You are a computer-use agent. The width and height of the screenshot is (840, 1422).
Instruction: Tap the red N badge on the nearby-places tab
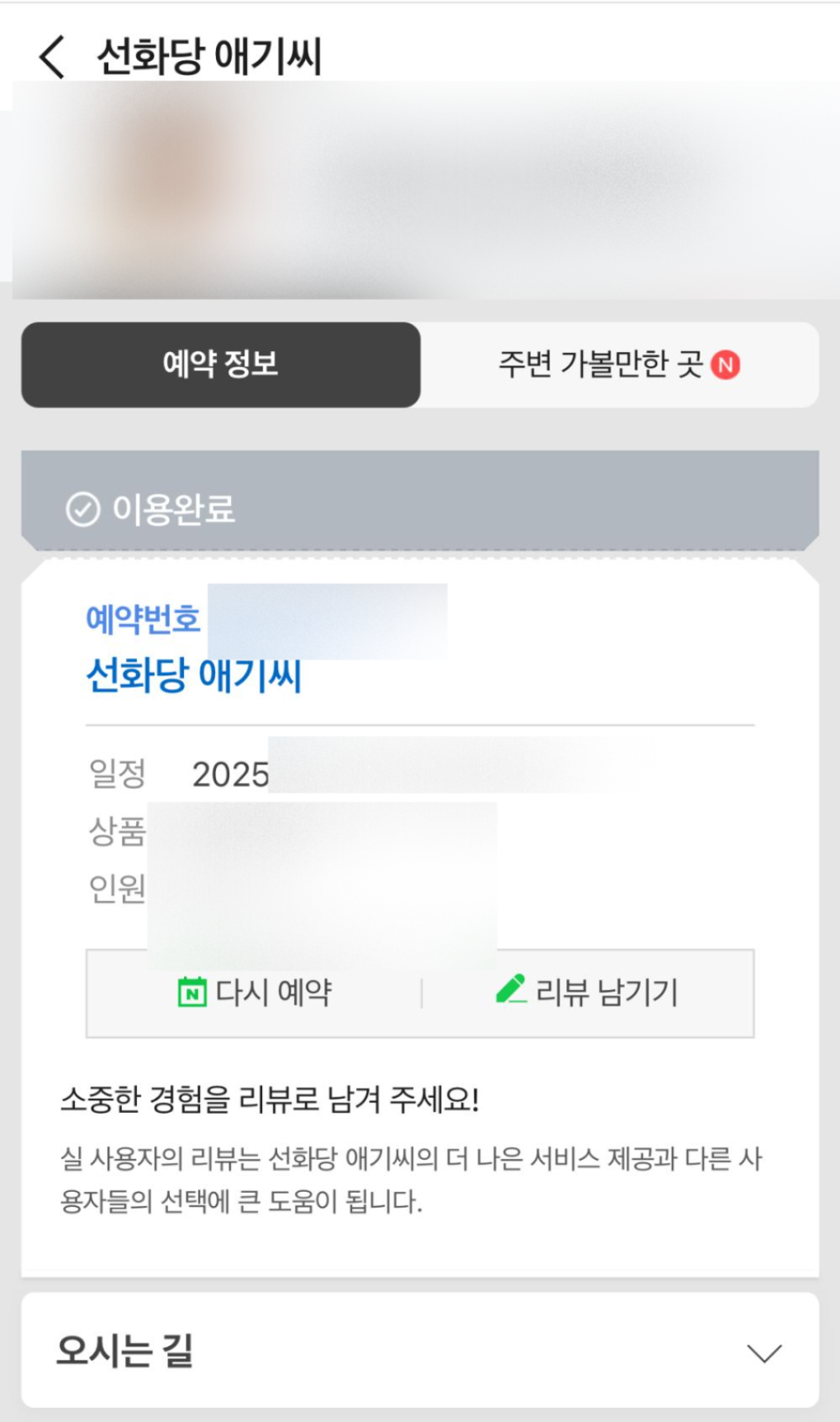726,365
